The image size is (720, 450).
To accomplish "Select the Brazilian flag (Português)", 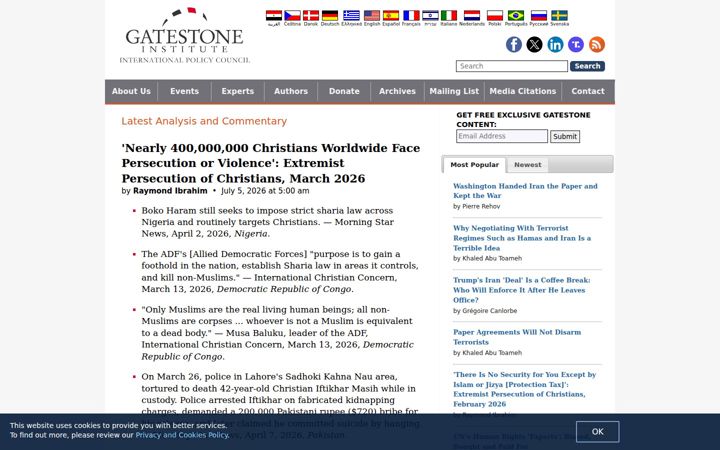I will [516, 16].
